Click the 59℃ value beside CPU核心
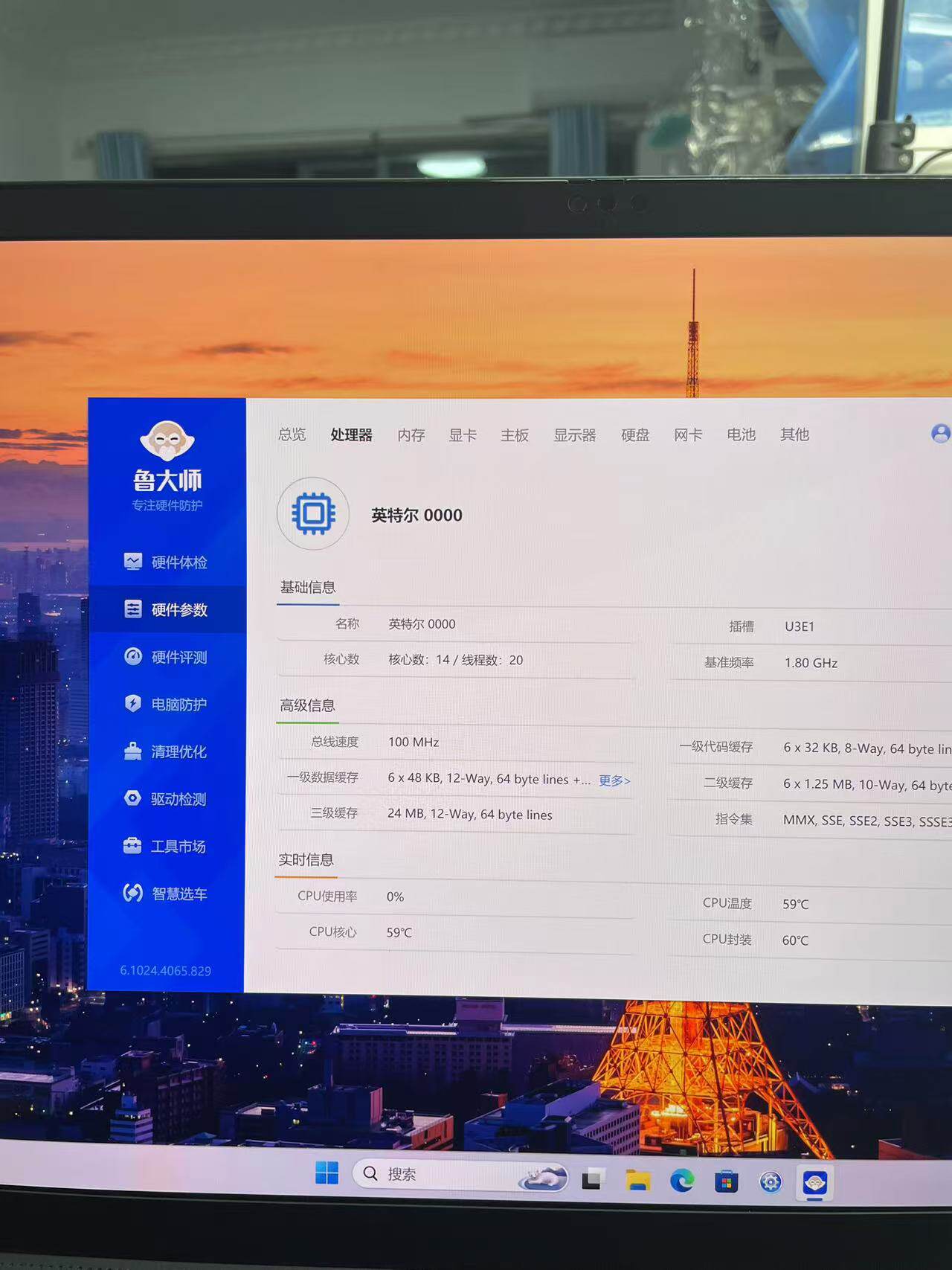952x1270 pixels. [x=399, y=933]
